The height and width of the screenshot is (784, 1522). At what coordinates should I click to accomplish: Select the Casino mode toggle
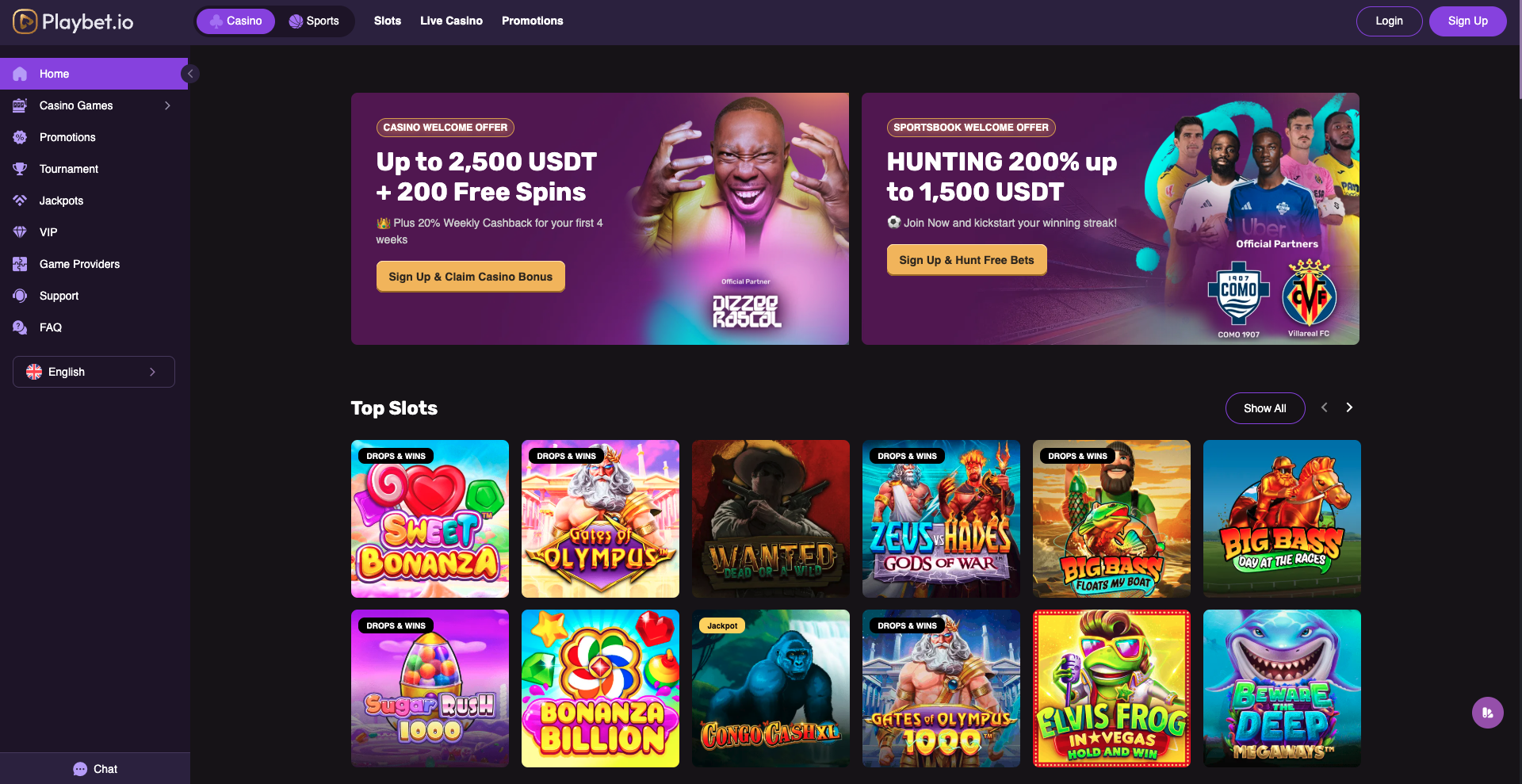[236, 21]
